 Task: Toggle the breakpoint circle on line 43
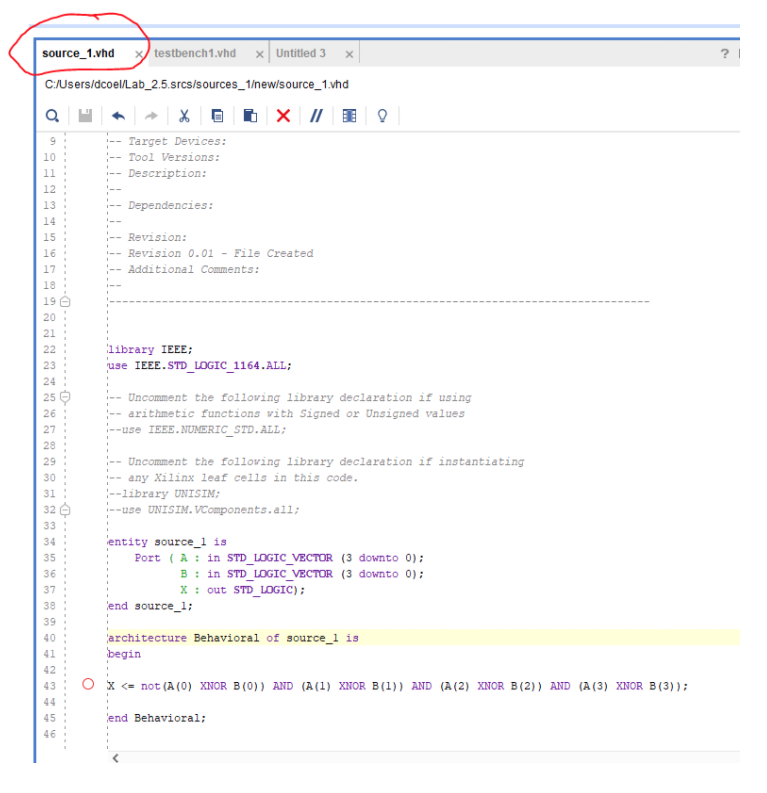point(88,684)
